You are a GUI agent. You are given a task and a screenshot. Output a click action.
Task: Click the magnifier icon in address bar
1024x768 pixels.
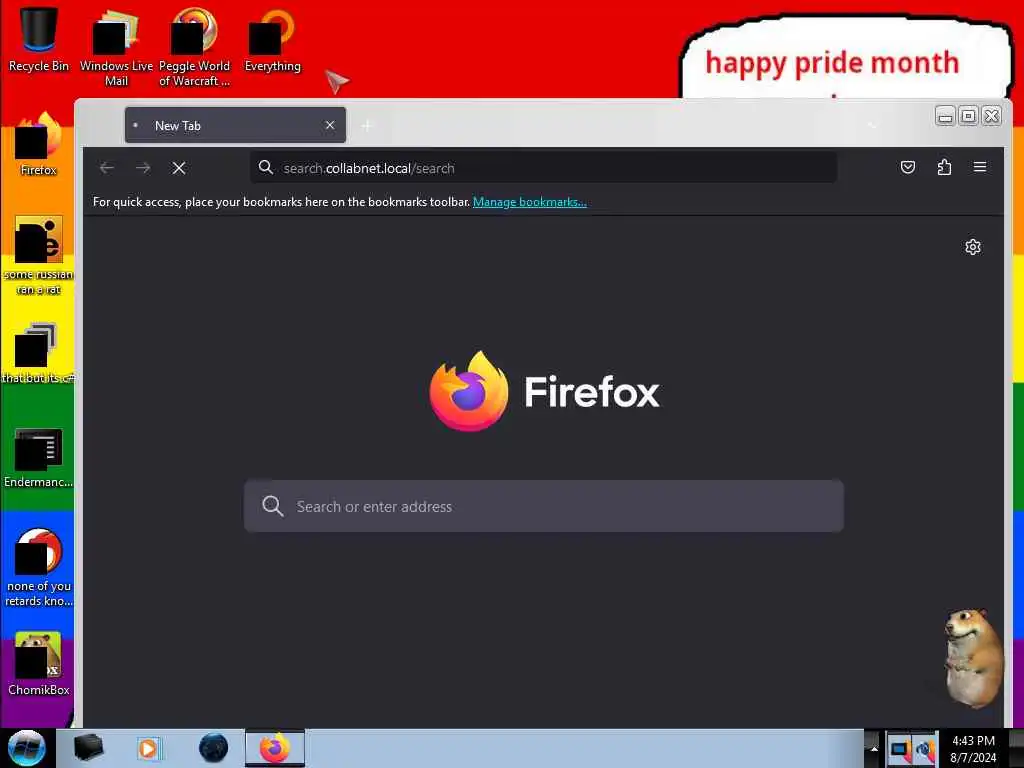tap(265, 168)
